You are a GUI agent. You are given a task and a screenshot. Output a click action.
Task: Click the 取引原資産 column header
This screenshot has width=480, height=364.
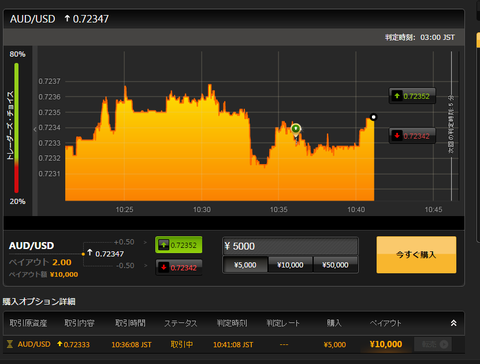tap(28, 323)
